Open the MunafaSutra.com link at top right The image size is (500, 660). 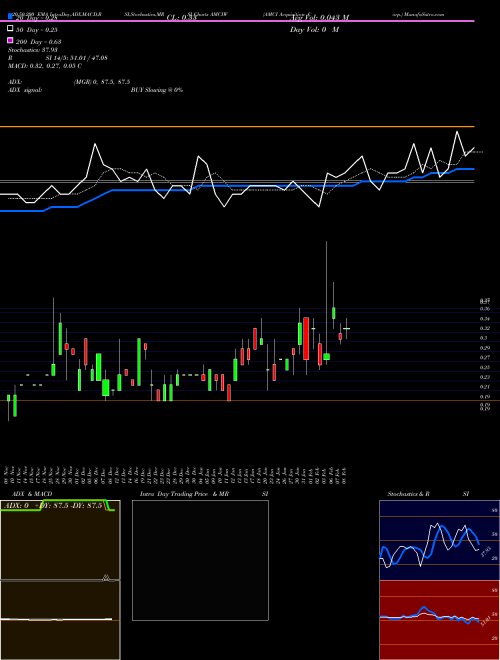point(418,14)
